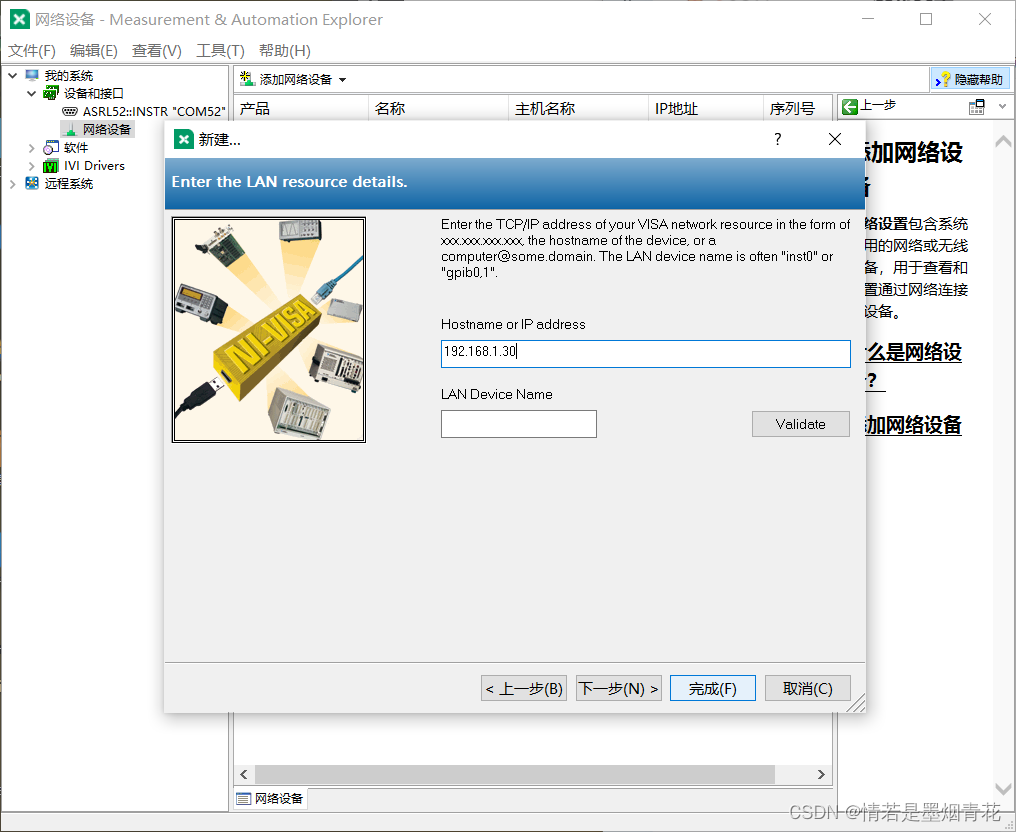
Task: Collapse the 设备和接口 tree node
Action: (31, 94)
